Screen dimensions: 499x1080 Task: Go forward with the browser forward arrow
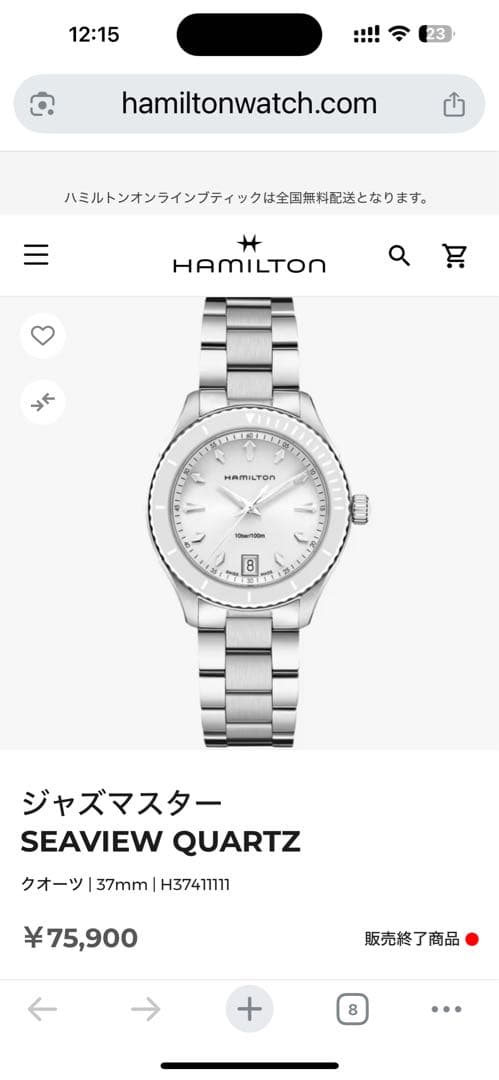click(145, 1010)
